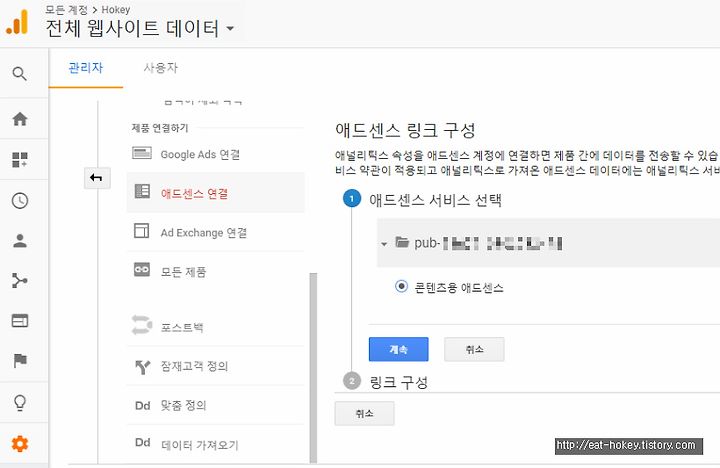Click the Dd icon beside 데이터 가져오기
The image size is (720, 468).
point(142,443)
